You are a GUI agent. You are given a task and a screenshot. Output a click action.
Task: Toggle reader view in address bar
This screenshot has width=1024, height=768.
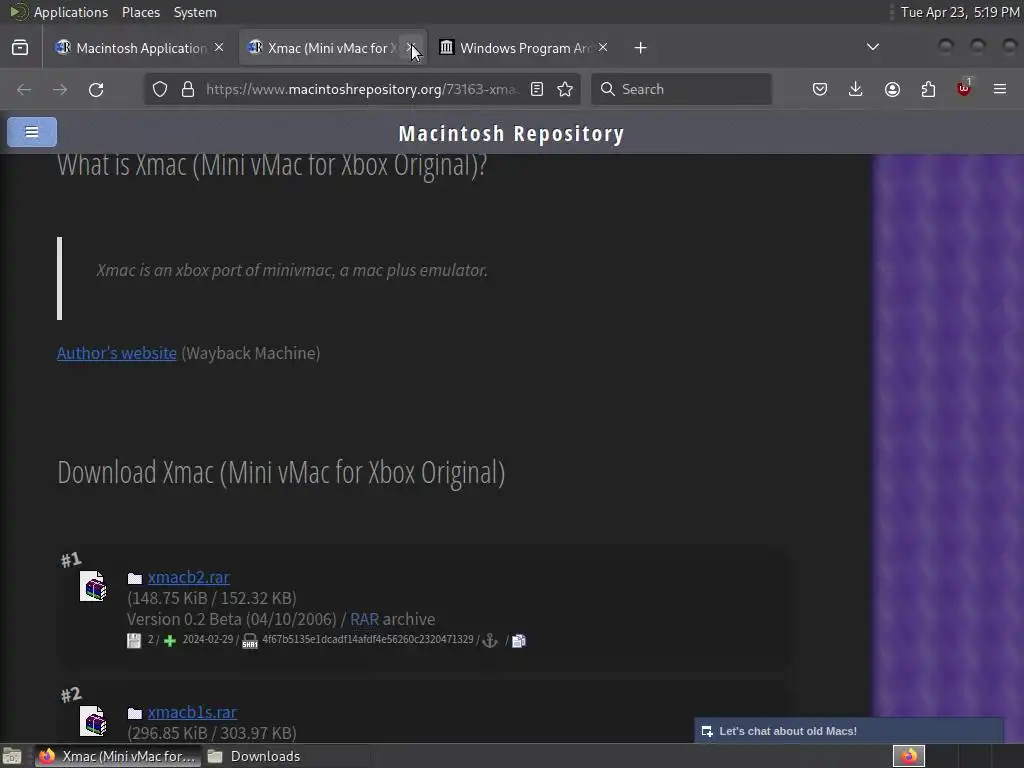point(537,89)
